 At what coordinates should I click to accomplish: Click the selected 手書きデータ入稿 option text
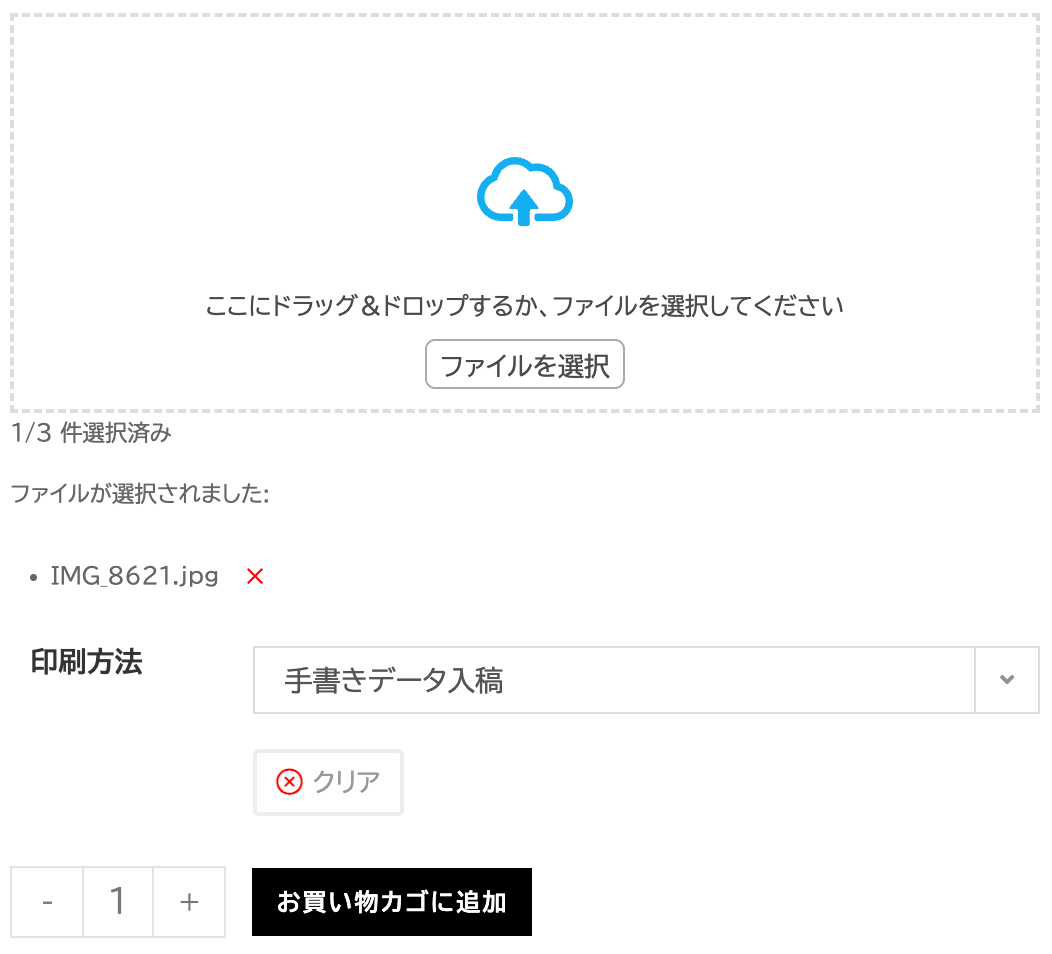coord(394,681)
